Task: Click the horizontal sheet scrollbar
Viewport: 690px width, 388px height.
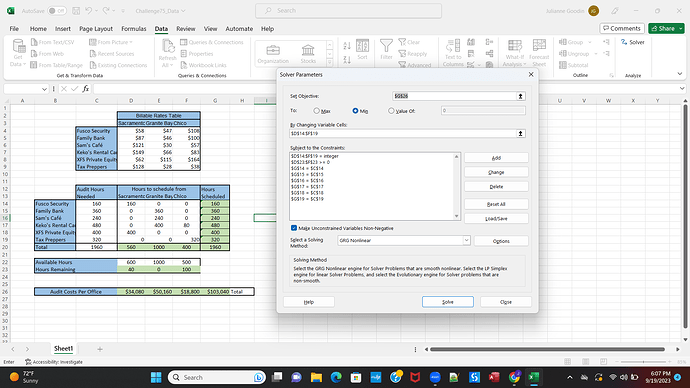Action: pyautogui.click(x=547, y=349)
